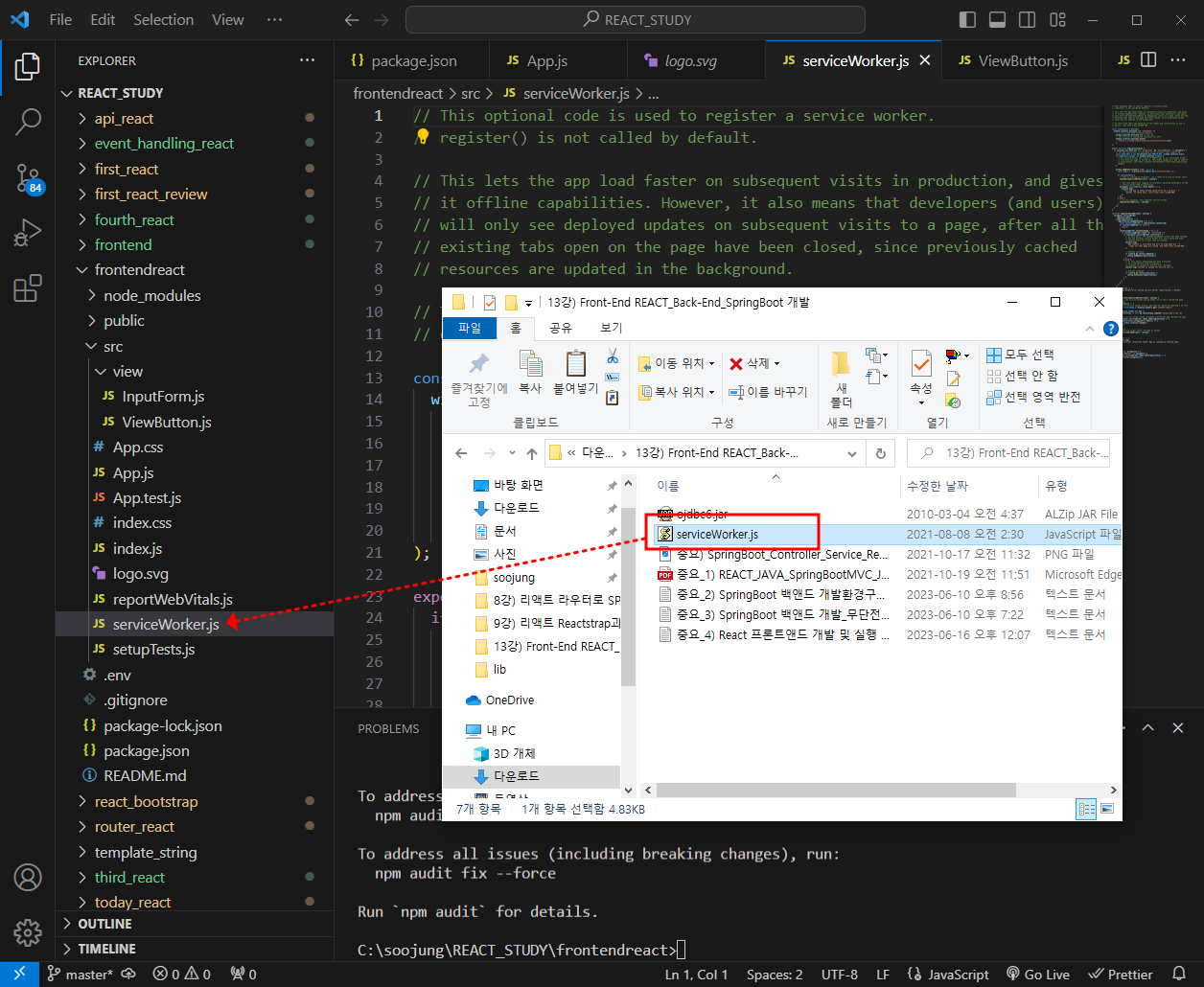The image size is (1204, 987).
Task: Open the Copy To dropdown in ribbon
Action: [x=677, y=392]
